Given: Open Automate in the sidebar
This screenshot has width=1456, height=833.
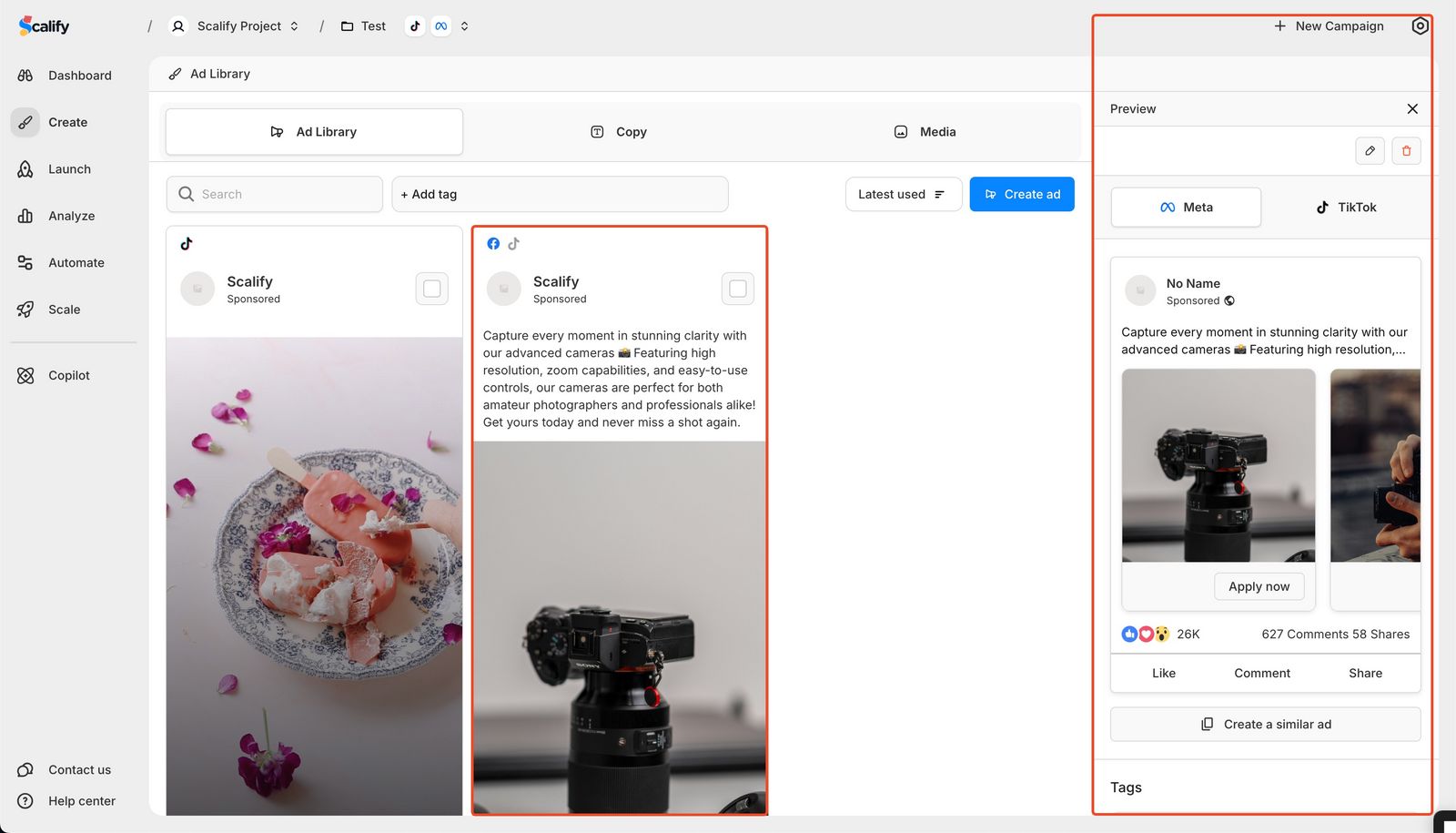Looking at the screenshot, I should 76,263.
